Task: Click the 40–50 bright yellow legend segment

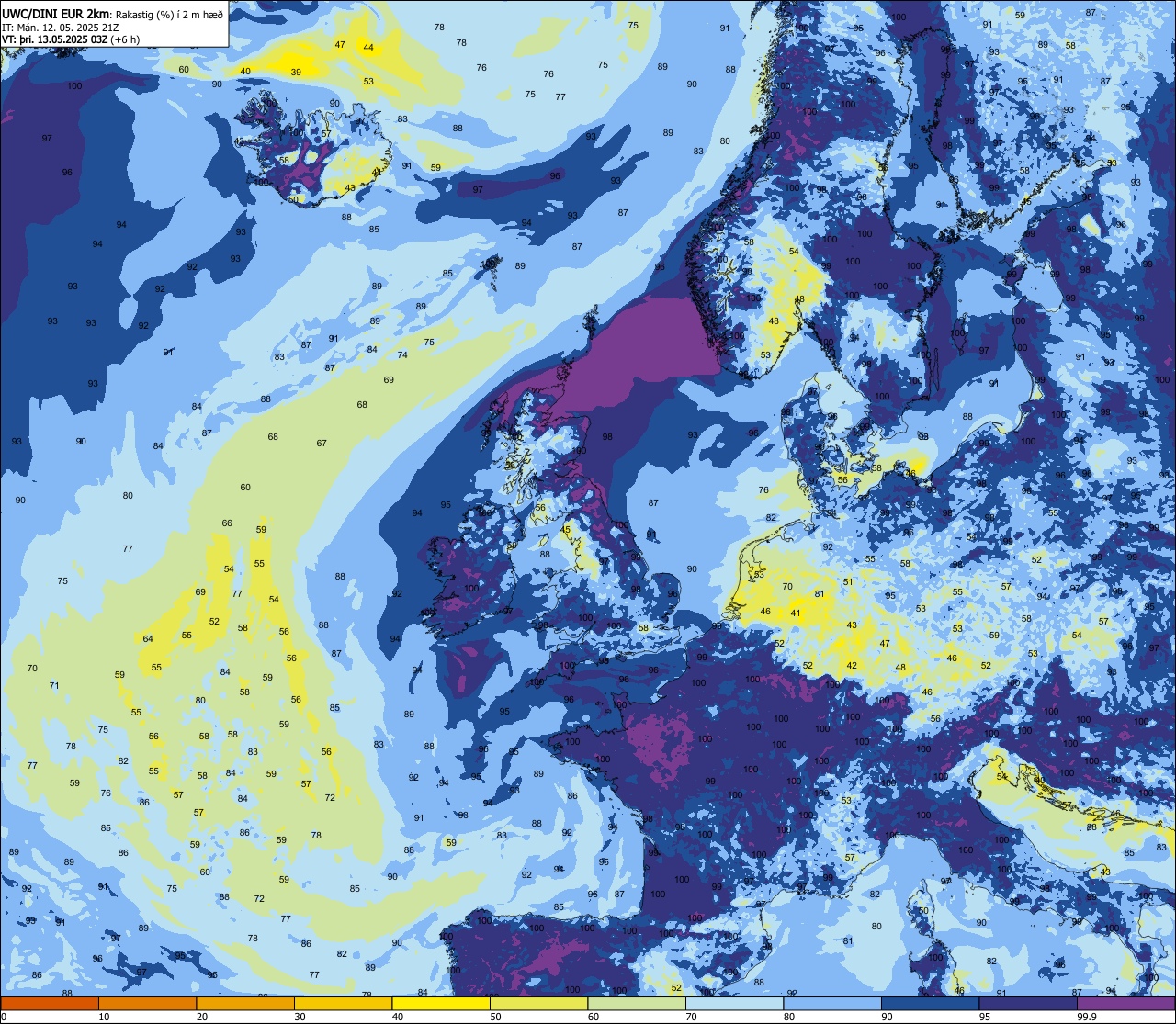Action: click(441, 1003)
